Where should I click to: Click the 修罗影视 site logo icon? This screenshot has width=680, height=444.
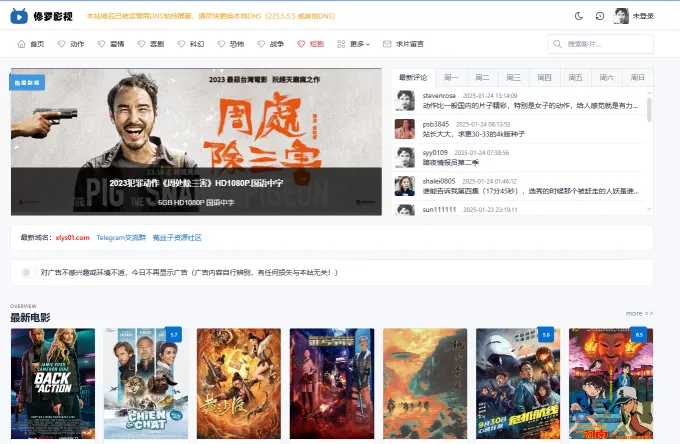click(x=19, y=16)
